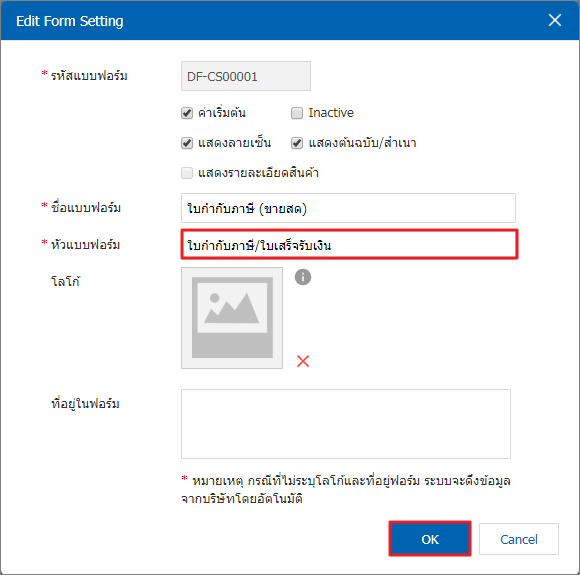Click the โลโก้ label
The width and height of the screenshot is (580, 575).
coord(65,281)
